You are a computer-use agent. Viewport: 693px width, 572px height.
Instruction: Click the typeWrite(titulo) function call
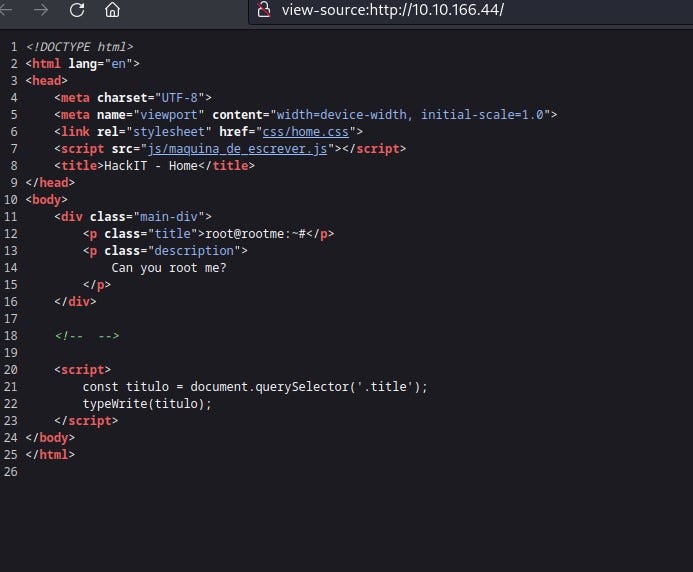pos(147,403)
